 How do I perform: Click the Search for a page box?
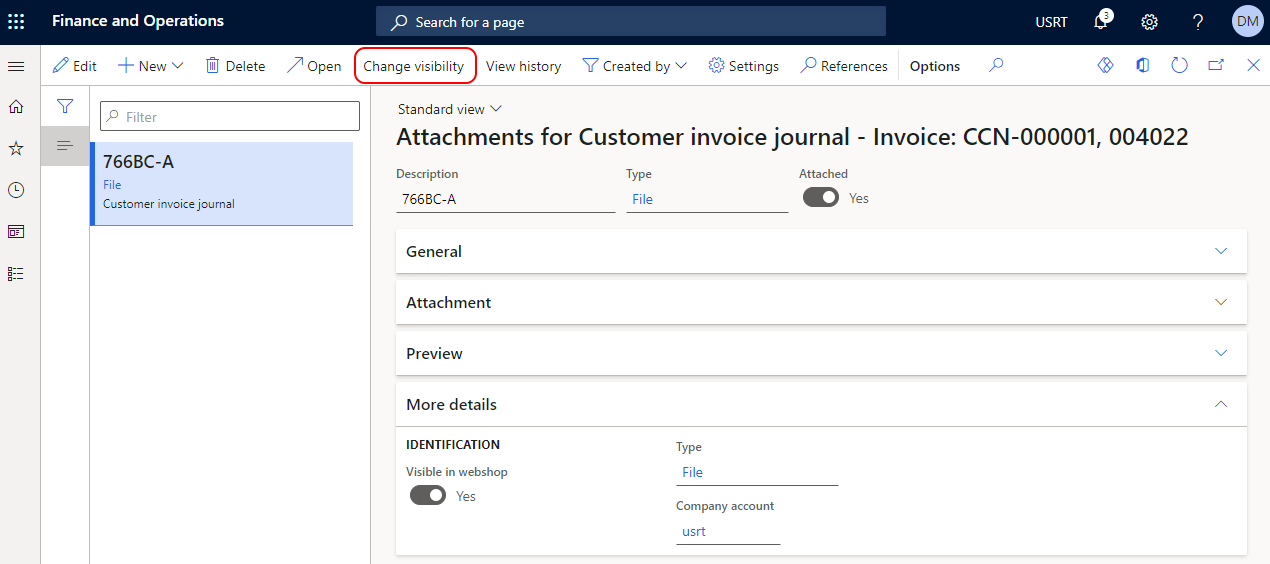tap(631, 21)
